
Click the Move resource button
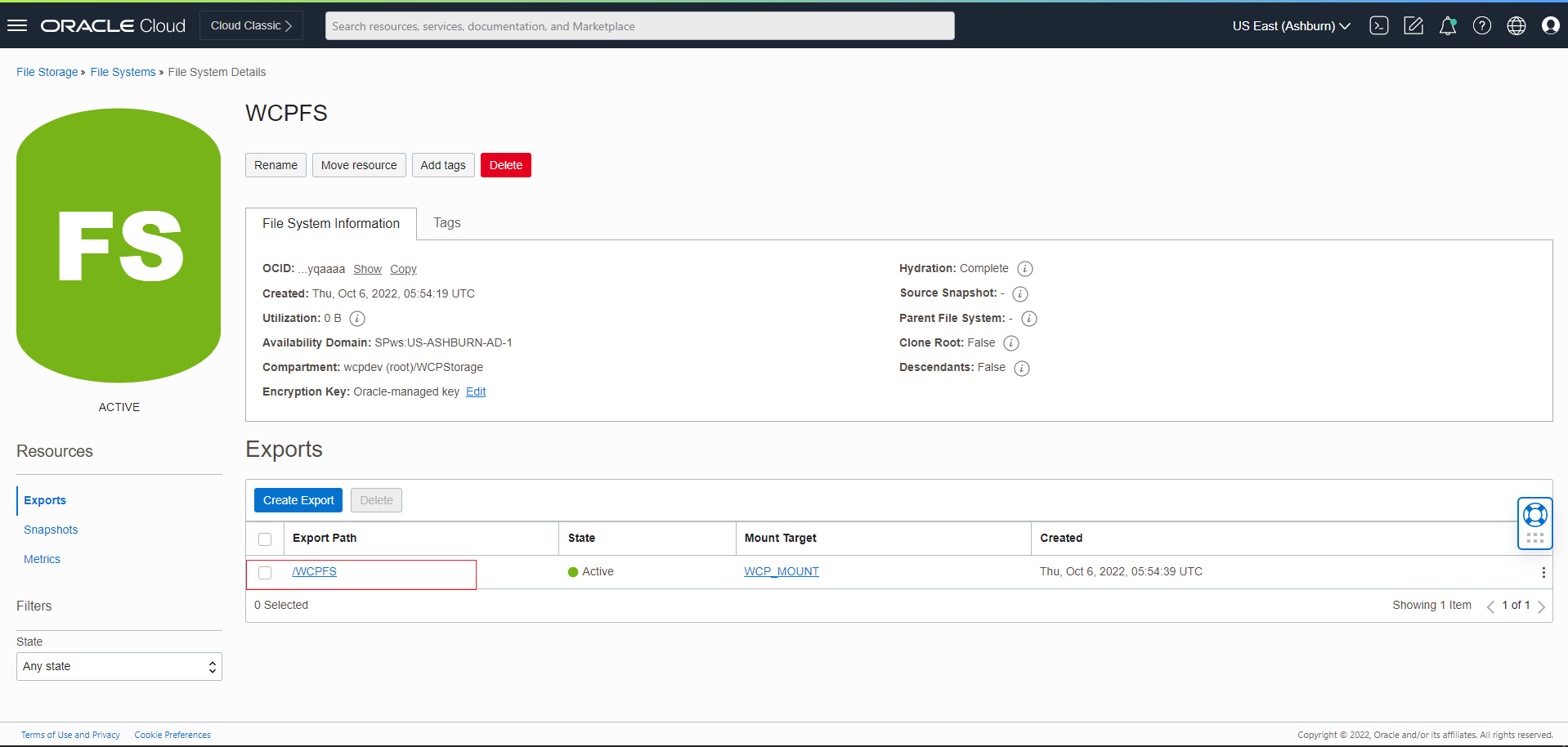[x=359, y=165]
